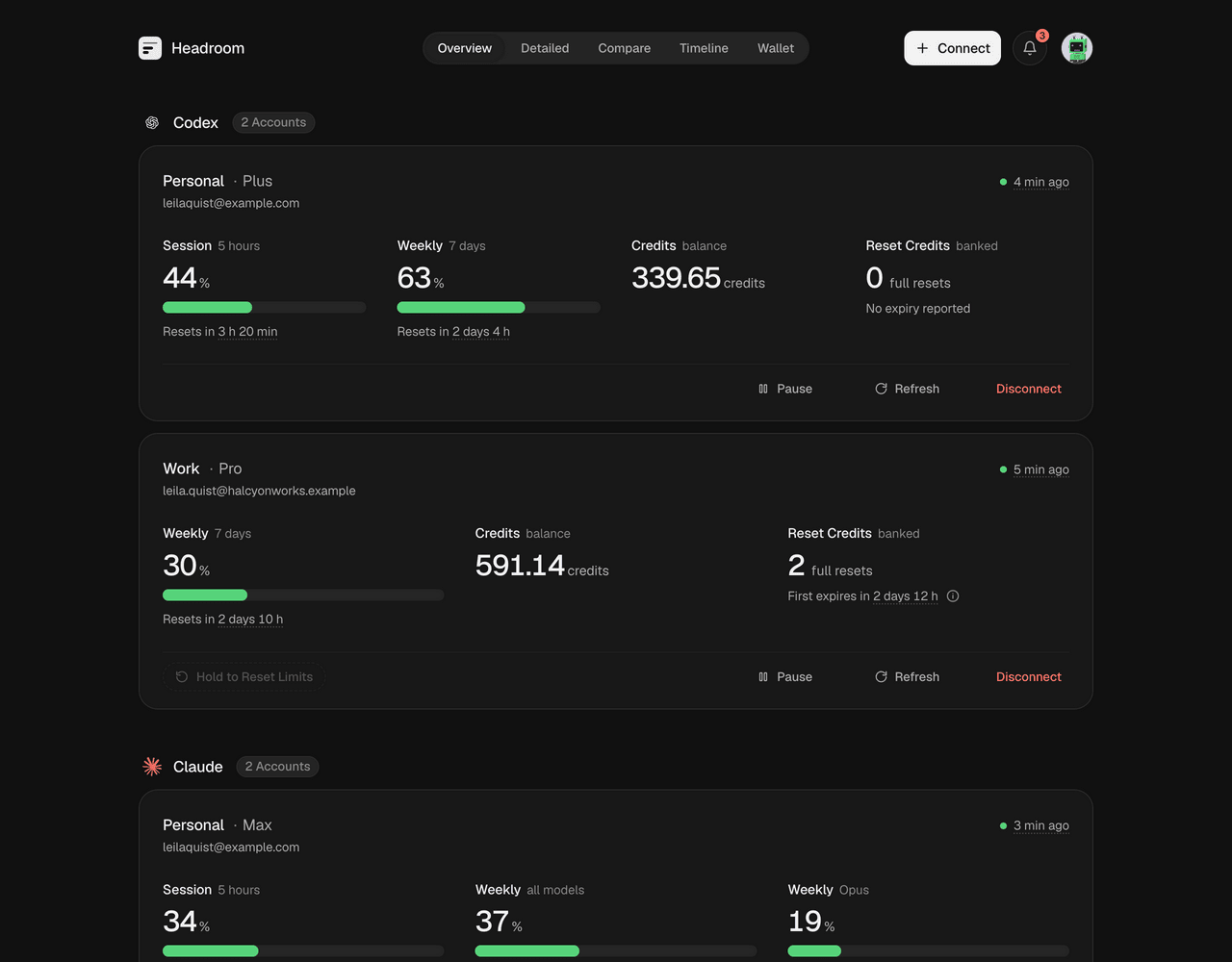
Task: Open the user avatar menu
Action: pos(1077,48)
